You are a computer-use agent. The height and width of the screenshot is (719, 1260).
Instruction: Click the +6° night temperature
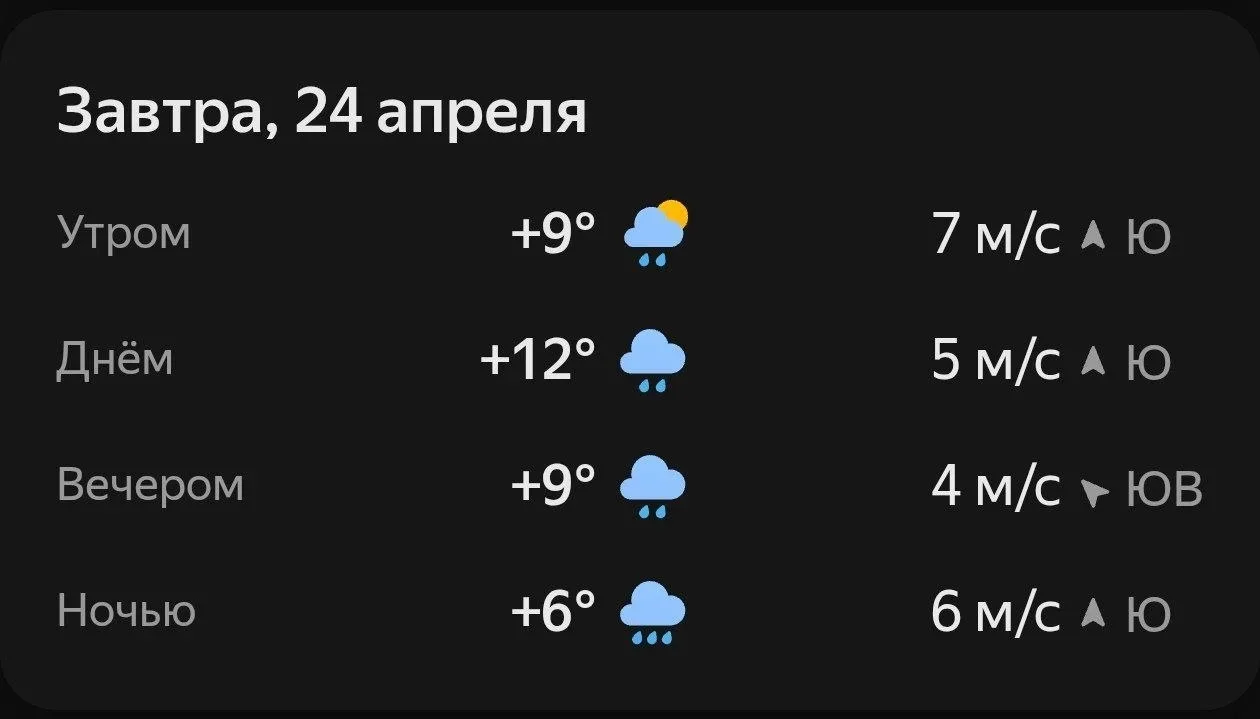553,611
